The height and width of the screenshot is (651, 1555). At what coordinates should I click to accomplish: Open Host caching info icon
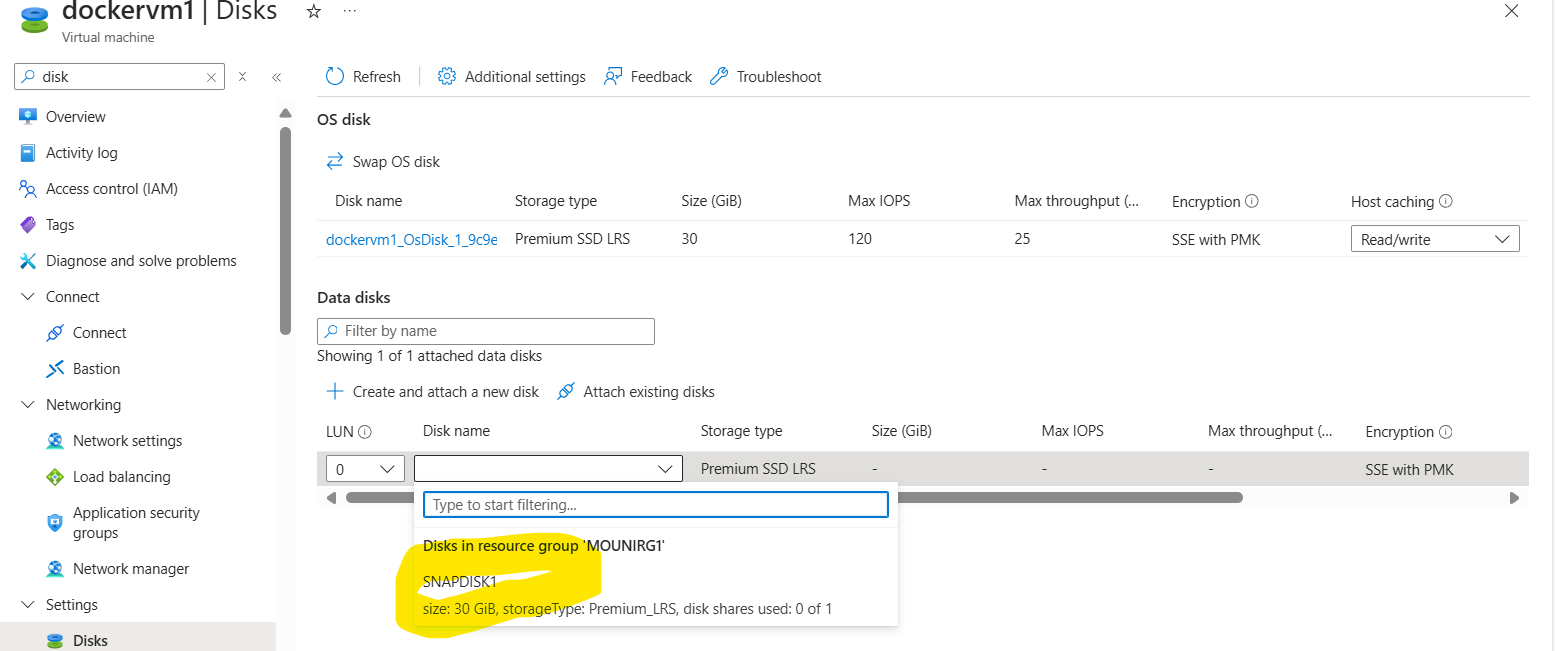pyautogui.click(x=1445, y=201)
